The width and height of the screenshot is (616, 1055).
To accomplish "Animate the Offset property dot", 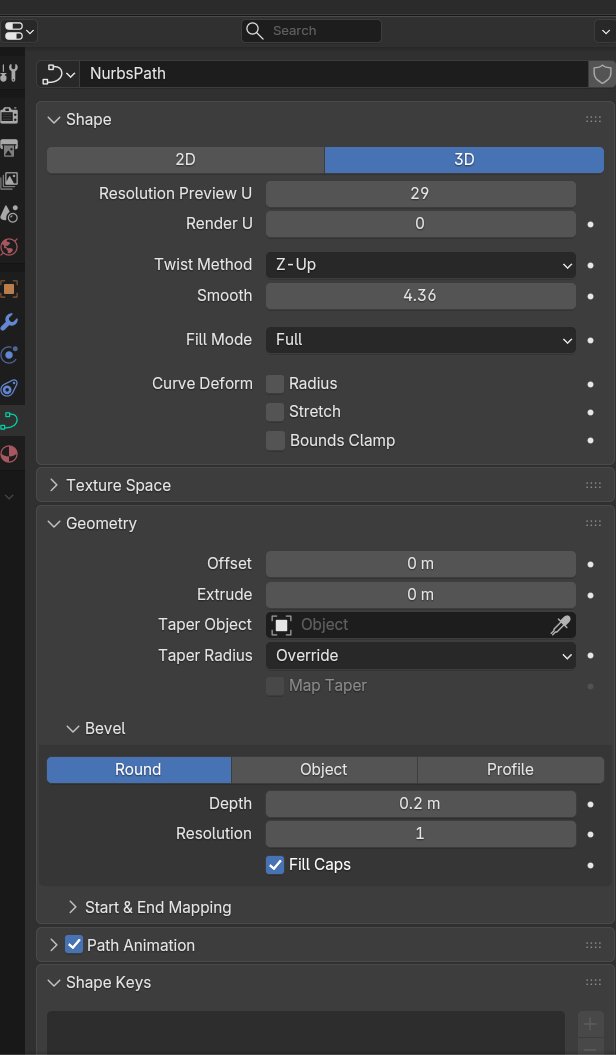I will click(x=590, y=564).
